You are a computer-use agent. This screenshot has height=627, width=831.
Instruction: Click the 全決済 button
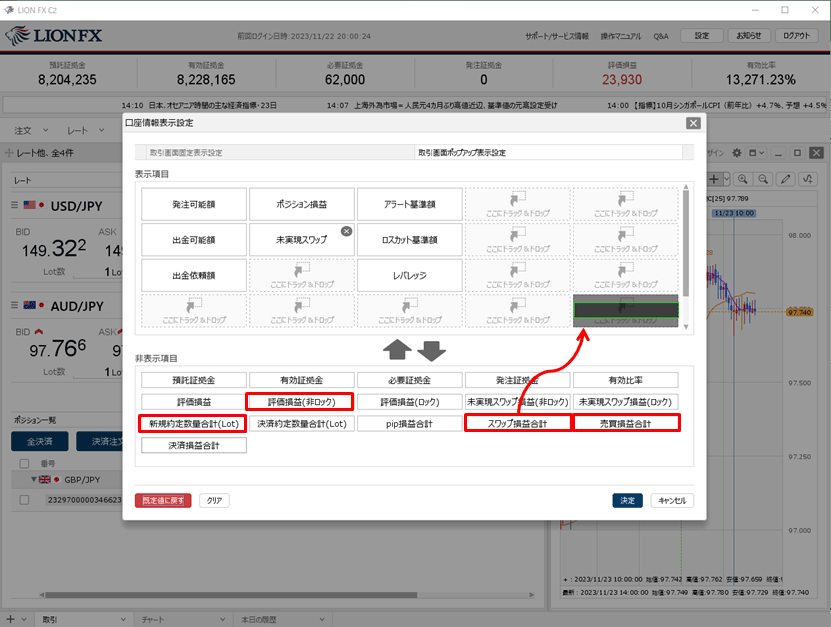pos(40,441)
